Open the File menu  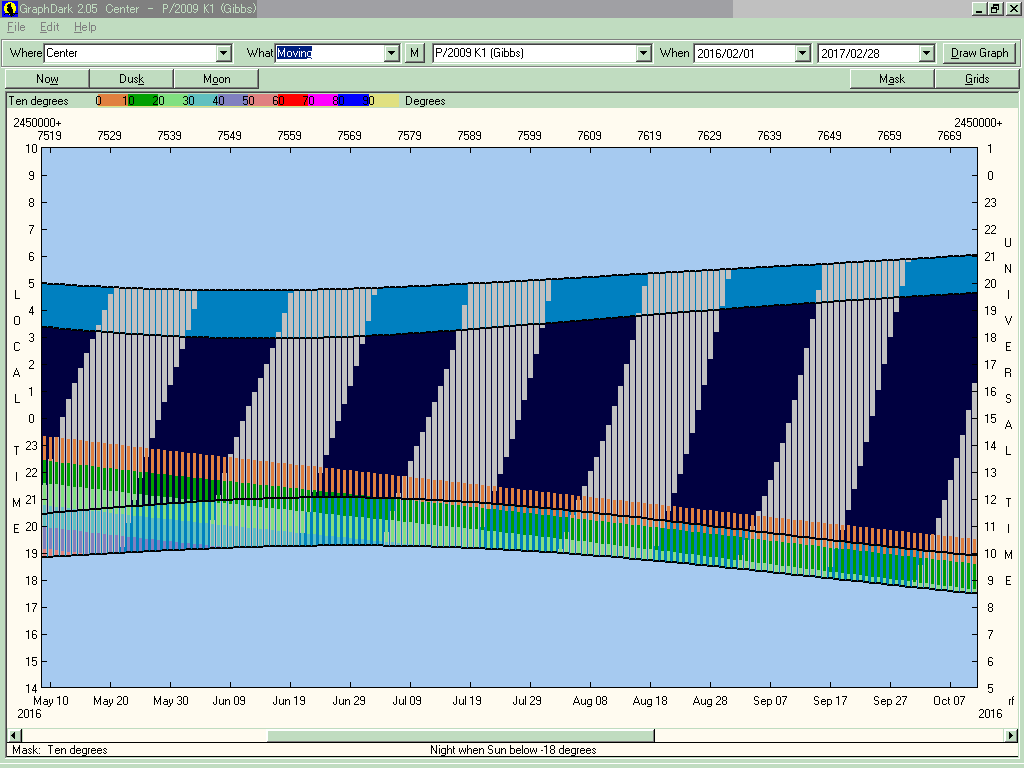tap(16, 27)
